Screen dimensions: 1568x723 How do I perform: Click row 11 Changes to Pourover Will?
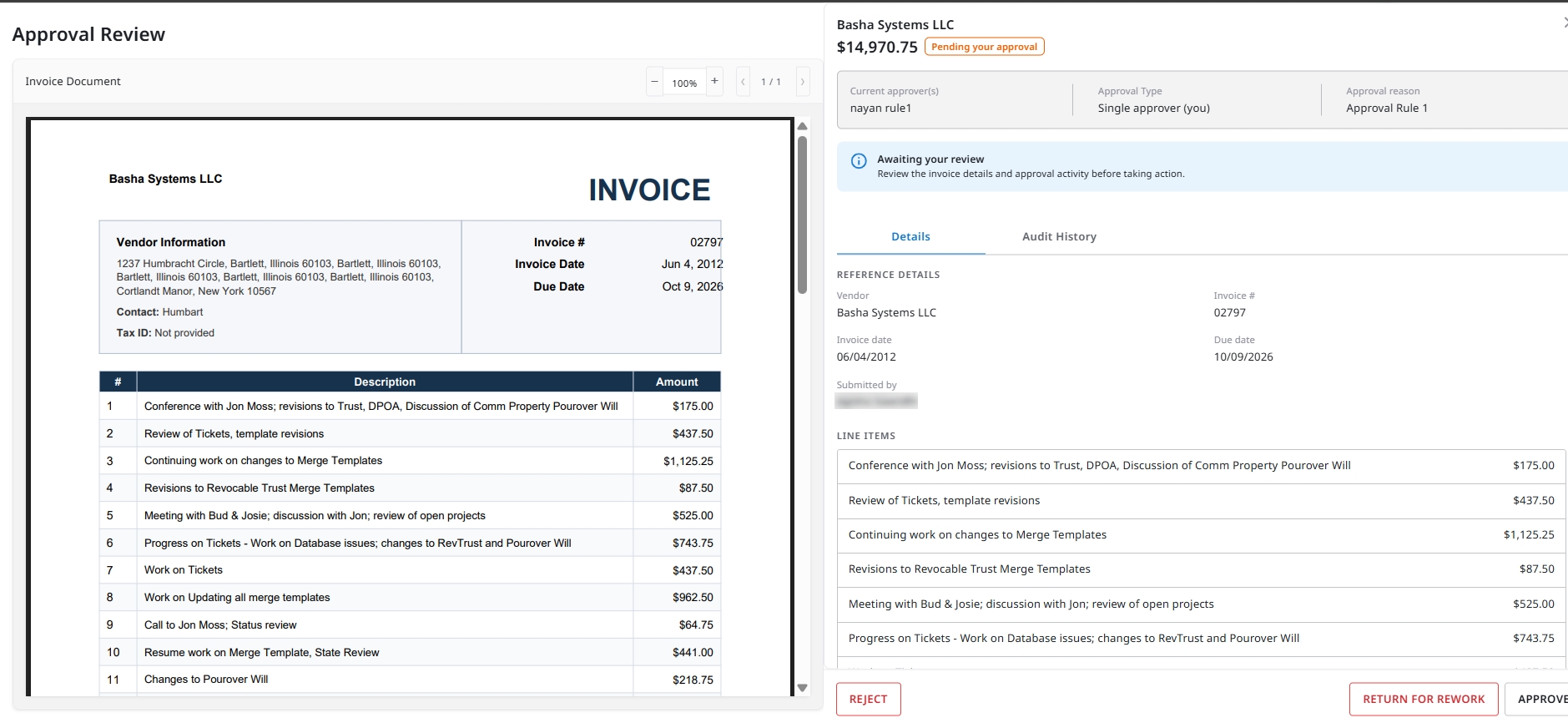(410, 680)
